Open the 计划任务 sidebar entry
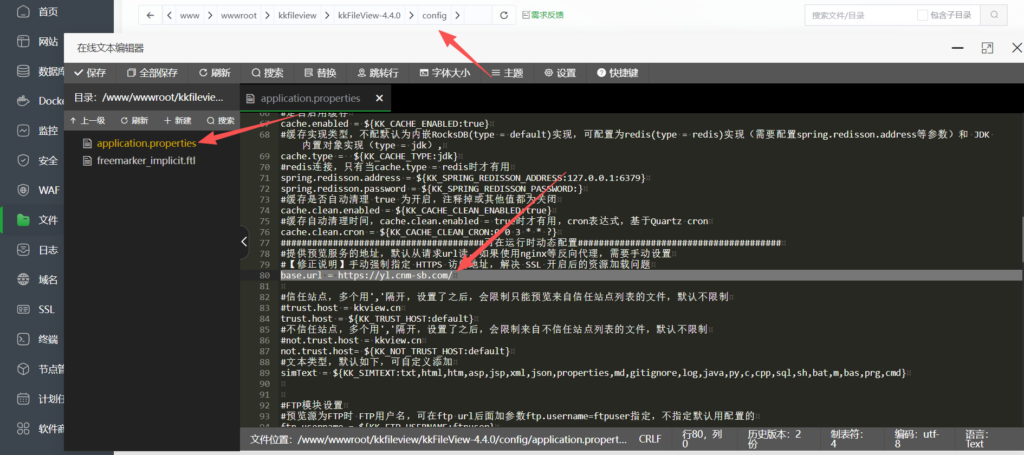 tap(39, 399)
